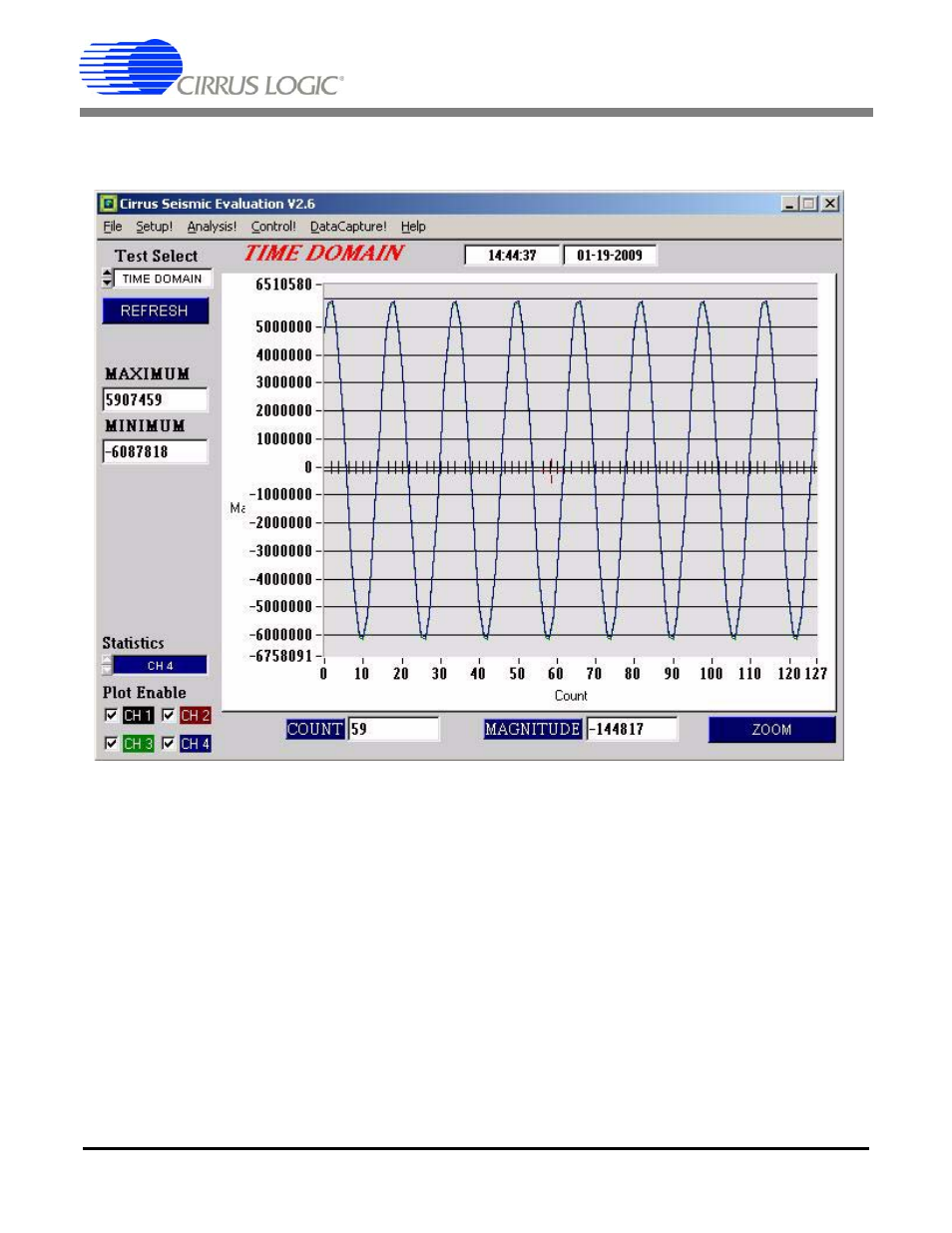Click the Cirrus Seismic Evaluation title bar icon
Screen dimensions: 952x1233
point(109,204)
